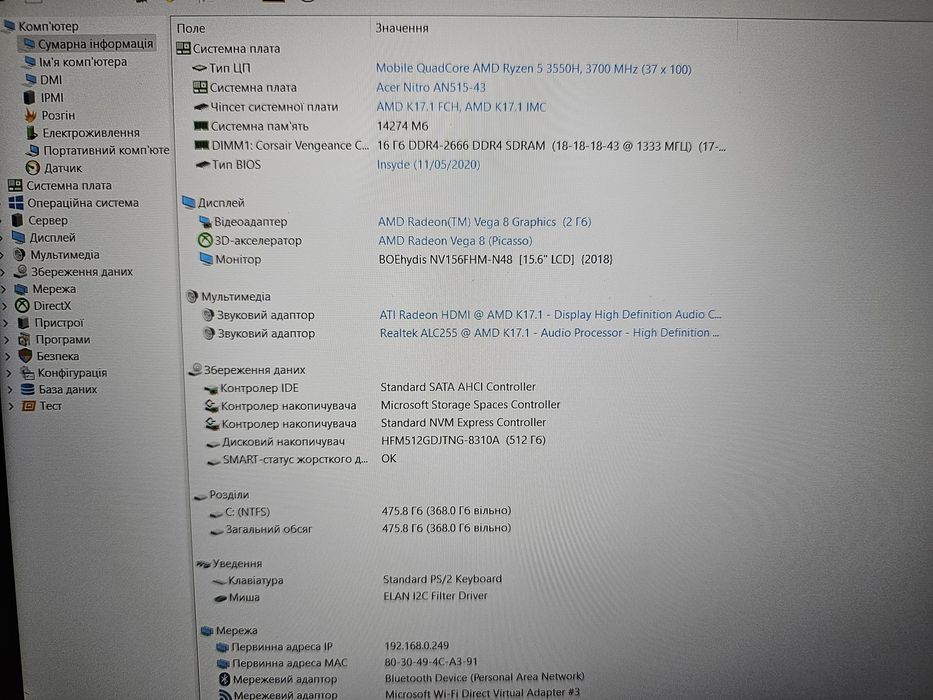
Task: Select the Standard SATA AHCI Controller value
Action: (x=458, y=387)
